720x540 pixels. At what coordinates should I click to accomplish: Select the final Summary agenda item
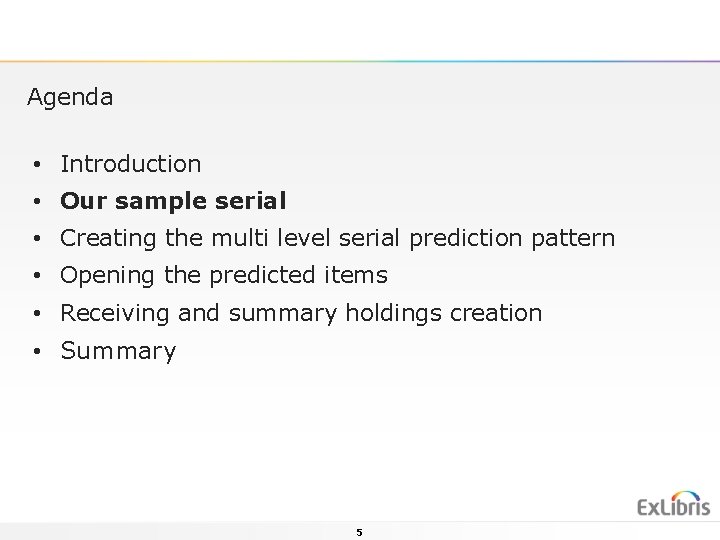click(x=118, y=351)
